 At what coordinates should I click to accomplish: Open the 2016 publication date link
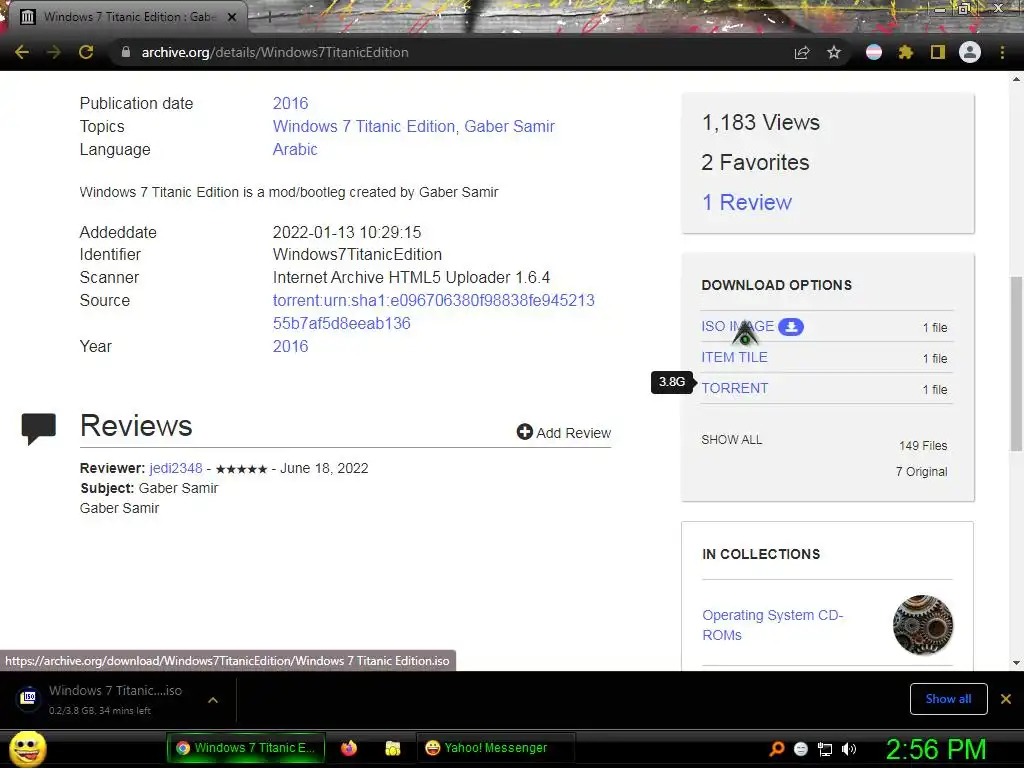coord(290,103)
